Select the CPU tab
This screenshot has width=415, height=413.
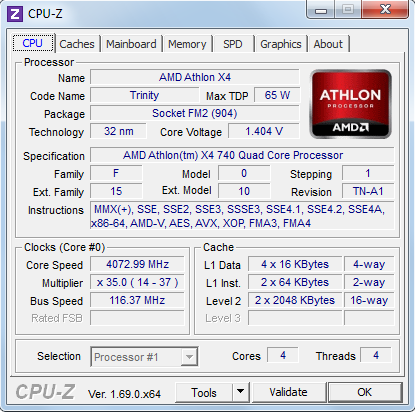tap(33, 43)
